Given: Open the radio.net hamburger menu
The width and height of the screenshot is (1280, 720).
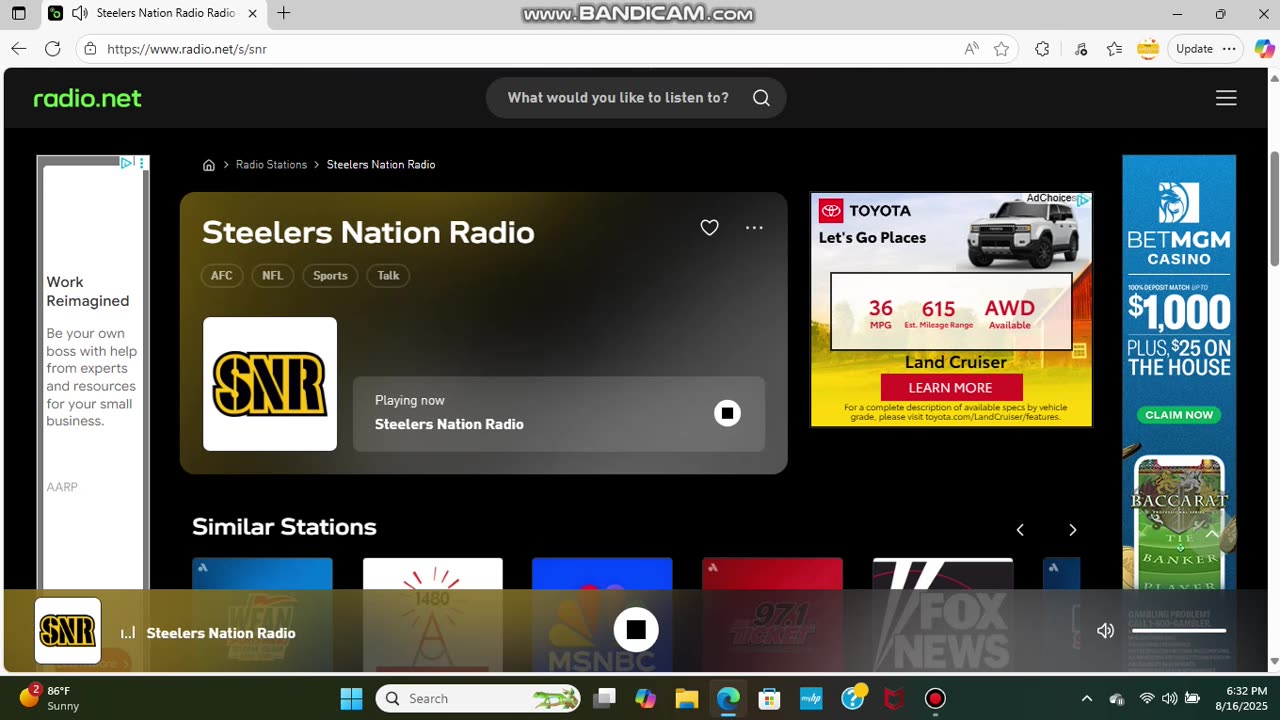Looking at the screenshot, I should 1226,98.
